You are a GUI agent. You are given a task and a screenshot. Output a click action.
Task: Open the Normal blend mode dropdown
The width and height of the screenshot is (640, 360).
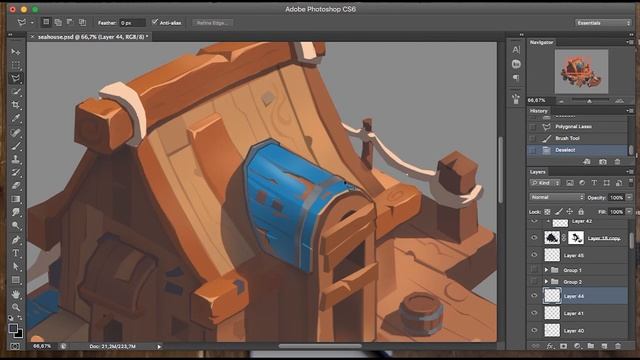[x=557, y=197]
